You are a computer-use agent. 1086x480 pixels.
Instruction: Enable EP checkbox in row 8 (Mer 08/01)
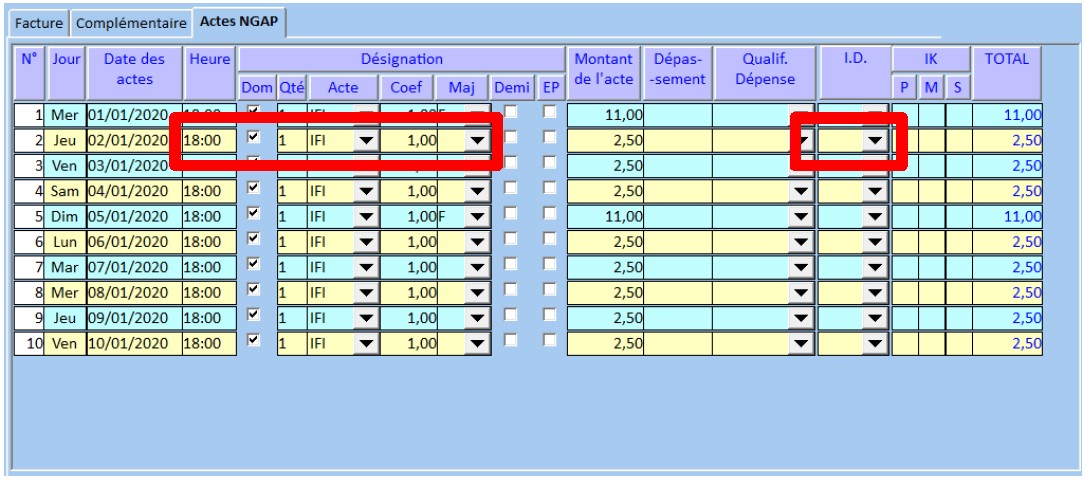pos(550,290)
